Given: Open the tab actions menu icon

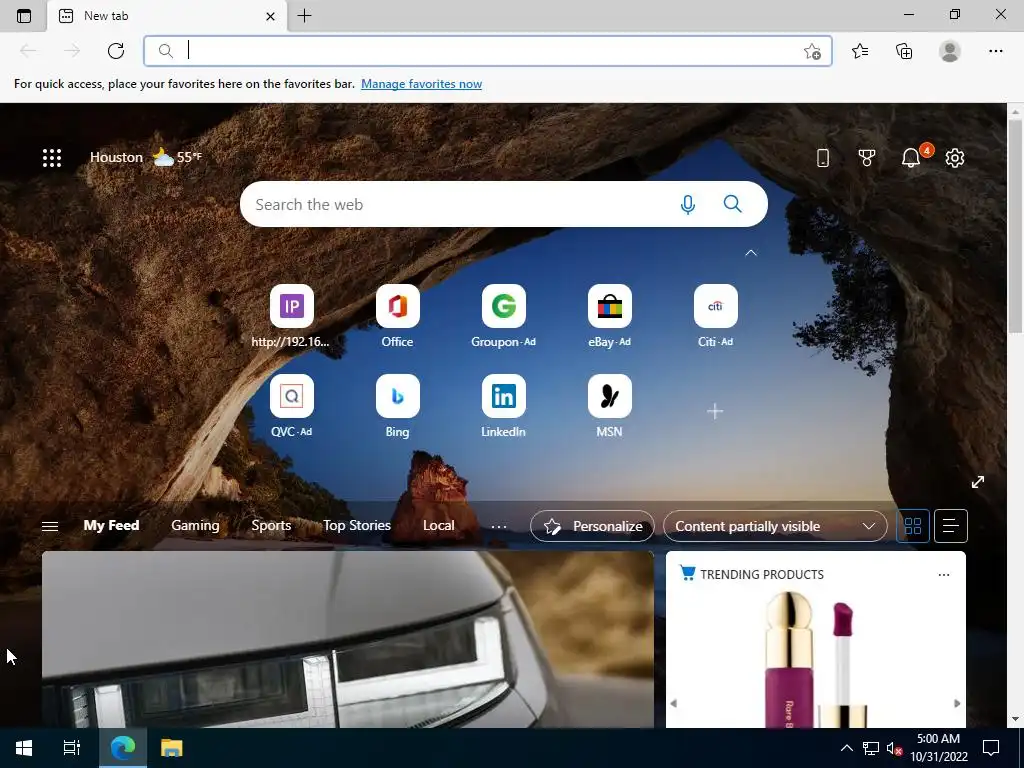Looking at the screenshot, I should (x=24, y=16).
